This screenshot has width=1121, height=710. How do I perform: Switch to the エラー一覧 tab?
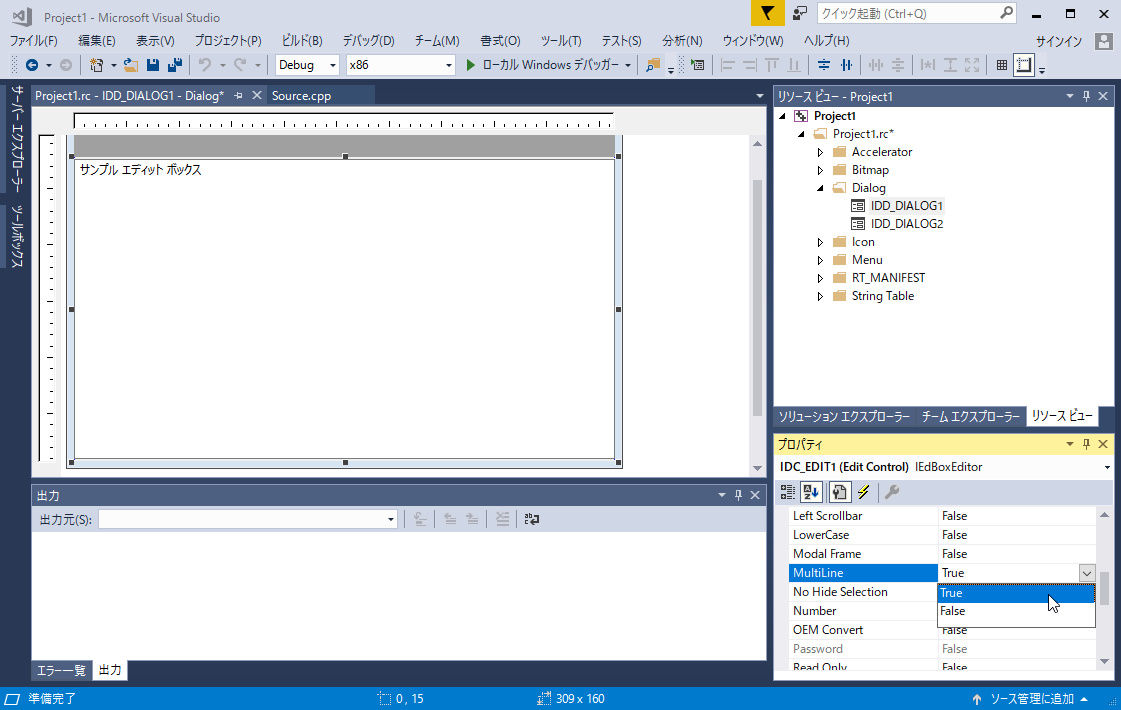click(61, 670)
